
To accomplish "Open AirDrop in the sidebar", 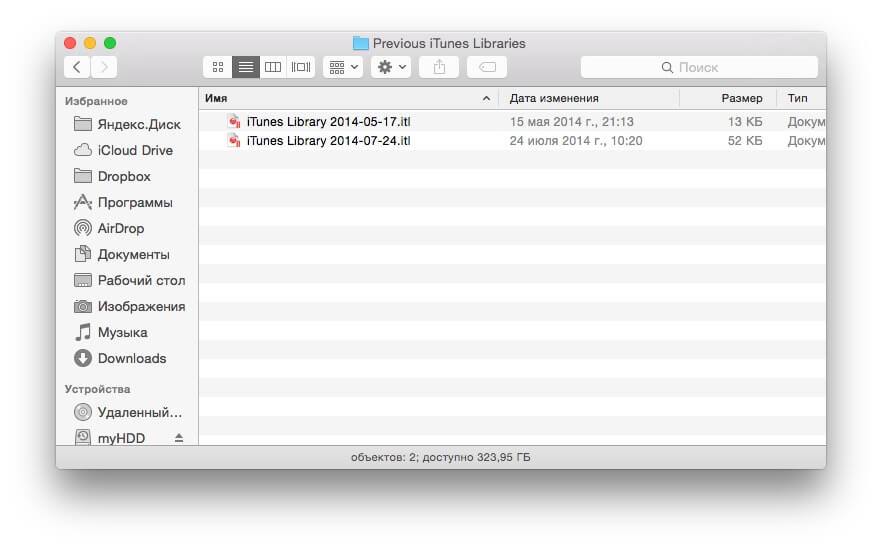I will (x=127, y=228).
